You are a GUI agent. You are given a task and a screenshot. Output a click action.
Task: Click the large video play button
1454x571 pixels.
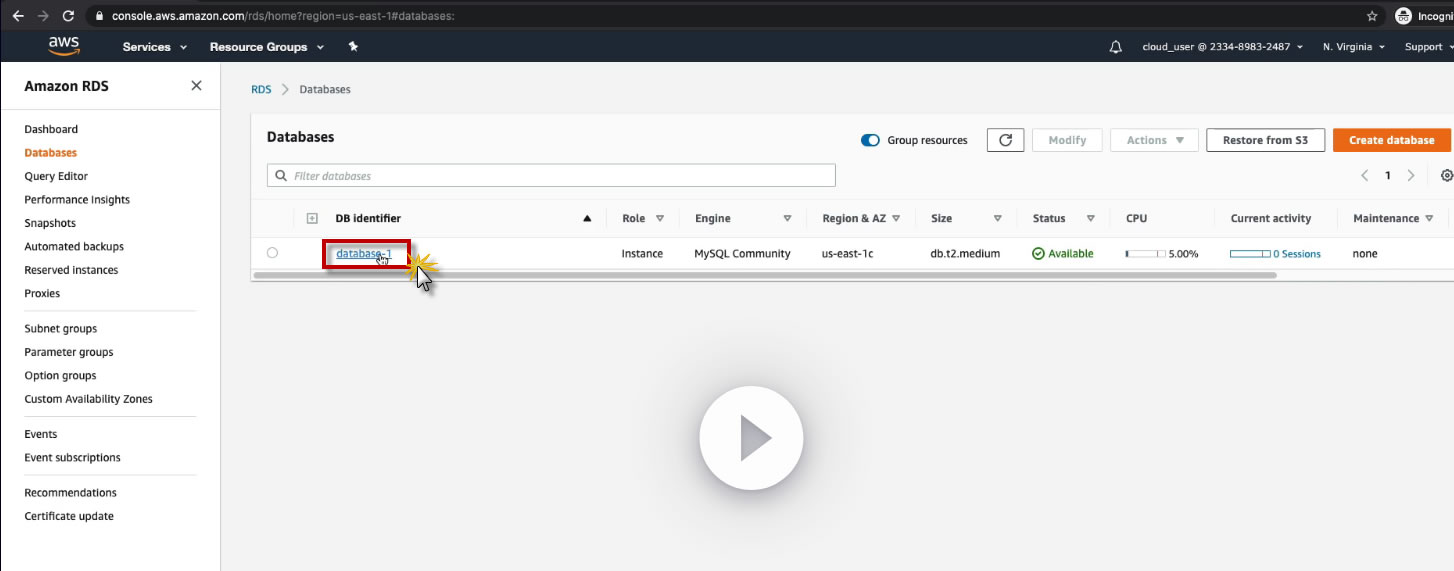[751, 438]
